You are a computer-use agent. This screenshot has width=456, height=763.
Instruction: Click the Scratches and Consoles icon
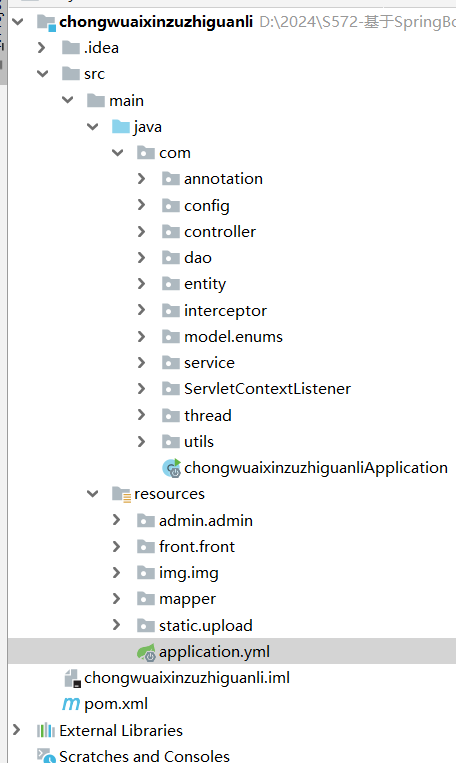tap(46, 755)
